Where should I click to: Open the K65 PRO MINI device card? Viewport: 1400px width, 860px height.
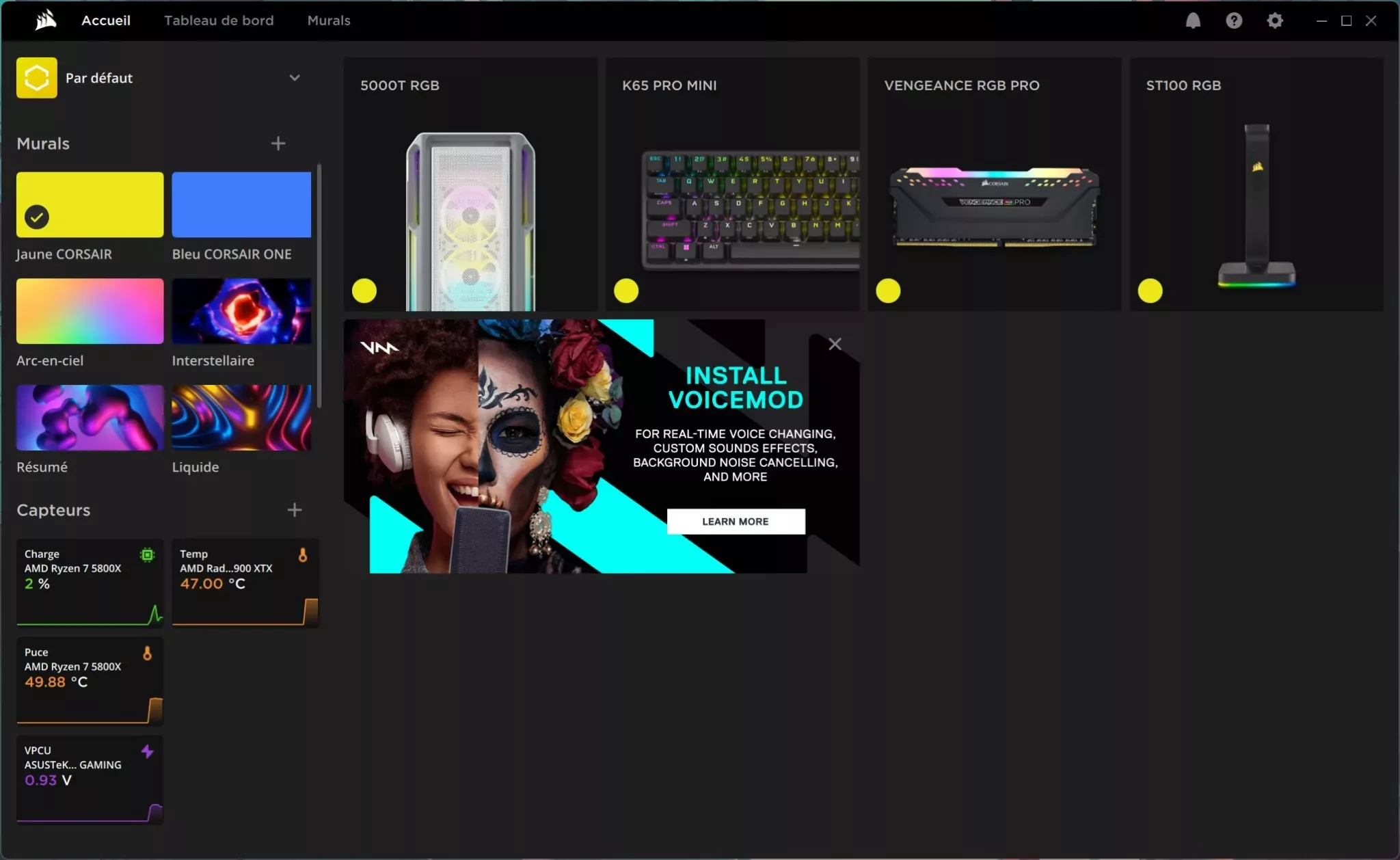coord(732,185)
